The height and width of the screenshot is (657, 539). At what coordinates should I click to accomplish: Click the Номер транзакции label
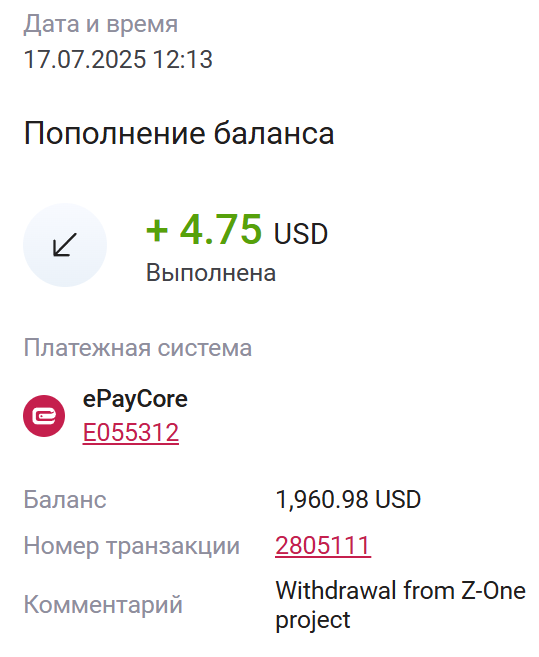pyautogui.click(x=132, y=546)
